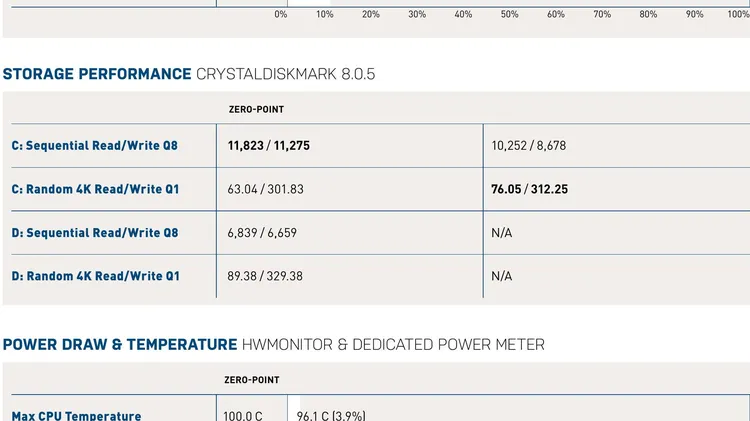Click 'D: Sequential Read/Write Q8' row label
This screenshot has width=750, height=421.
(95, 233)
